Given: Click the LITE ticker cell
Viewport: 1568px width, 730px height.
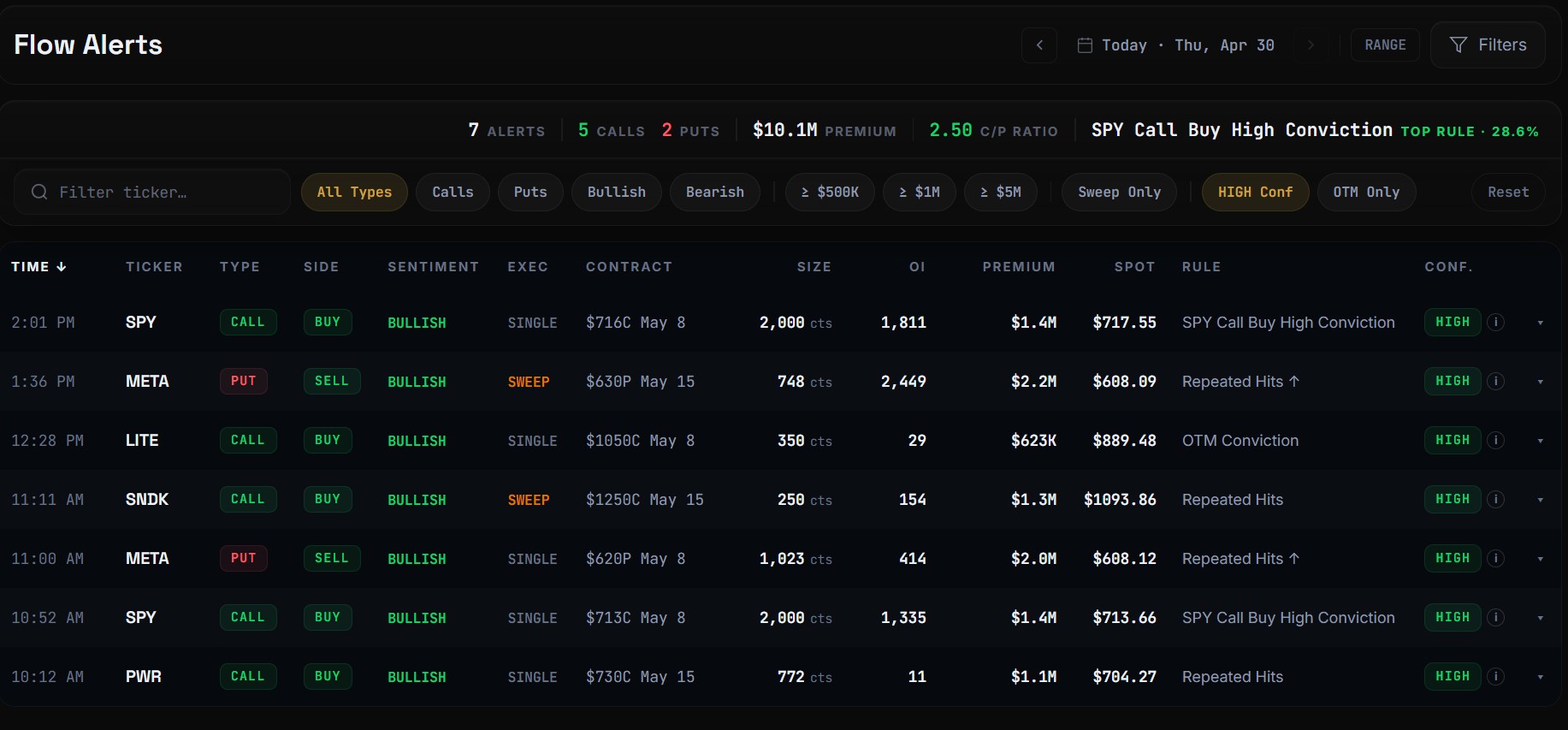Looking at the screenshot, I should click(x=142, y=441).
